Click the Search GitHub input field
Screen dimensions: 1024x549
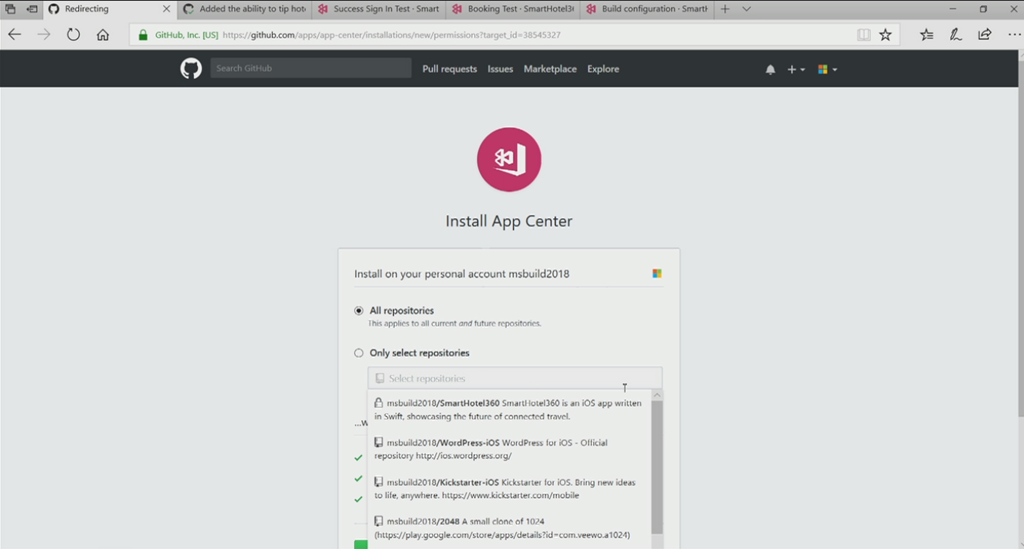[x=310, y=69]
